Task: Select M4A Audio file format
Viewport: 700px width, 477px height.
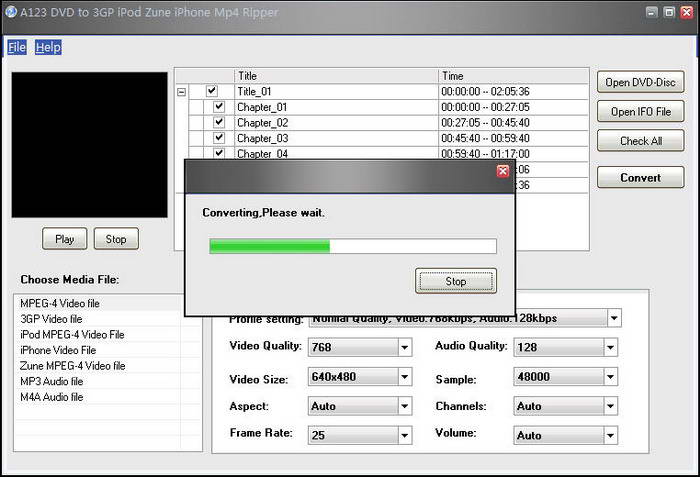Action: pos(52,397)
